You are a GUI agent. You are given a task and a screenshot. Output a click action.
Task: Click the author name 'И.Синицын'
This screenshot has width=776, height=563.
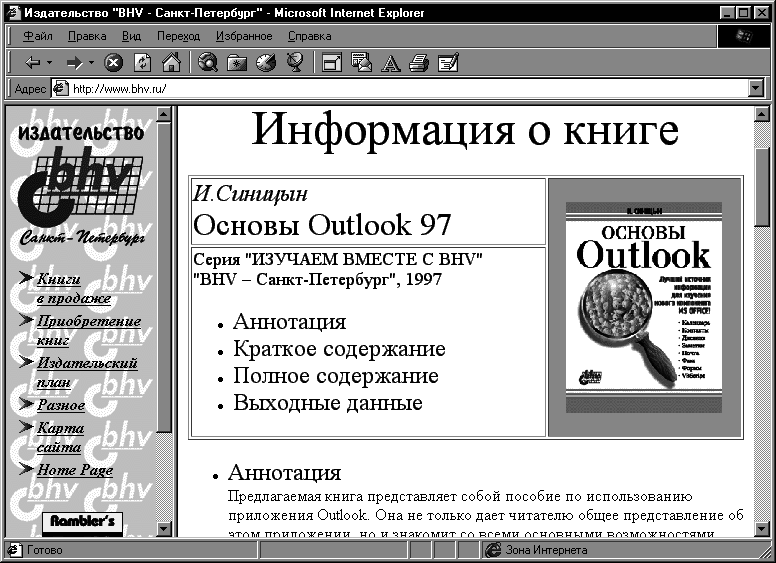[x=250, y=194]
